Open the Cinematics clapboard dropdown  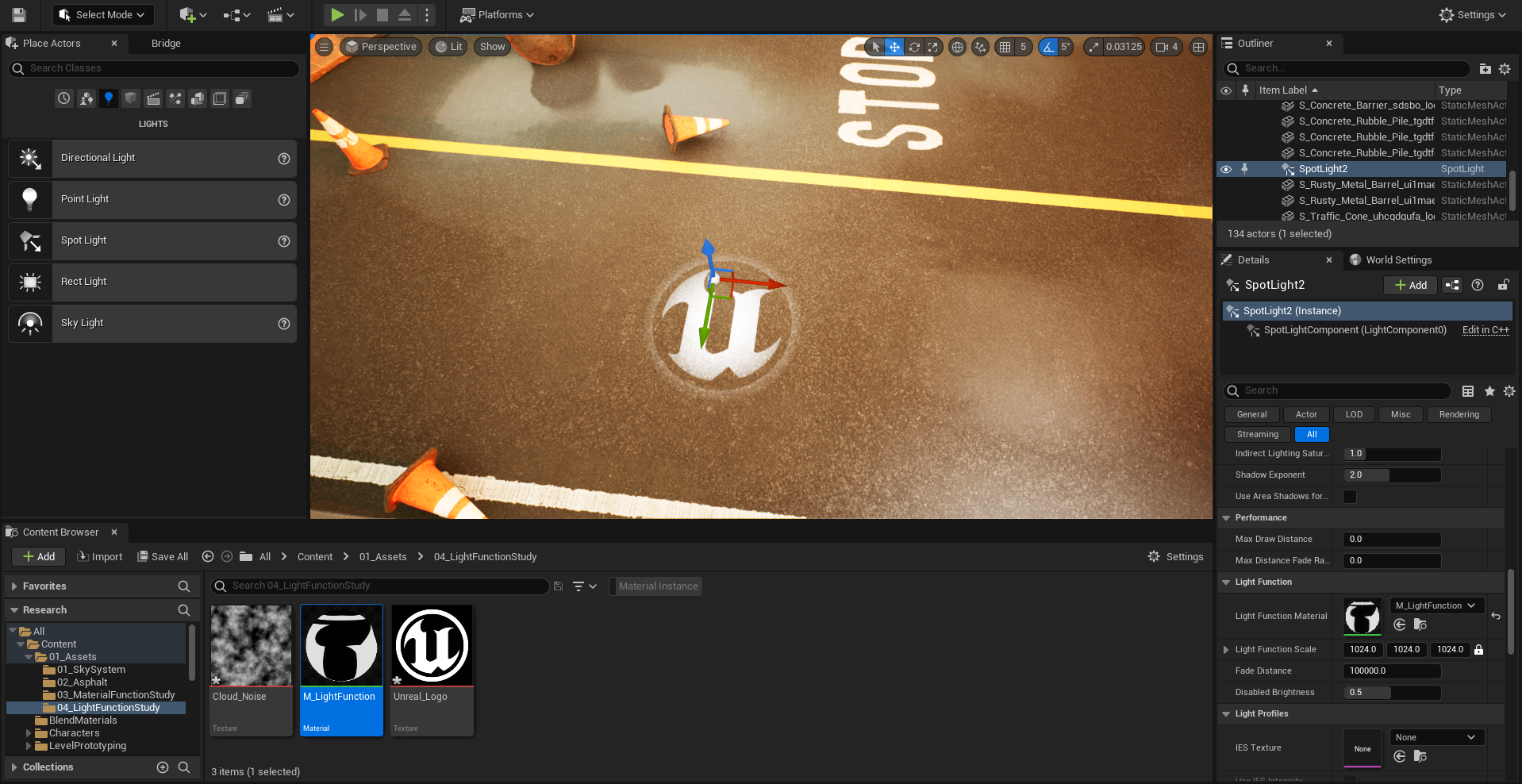(281, 14)
